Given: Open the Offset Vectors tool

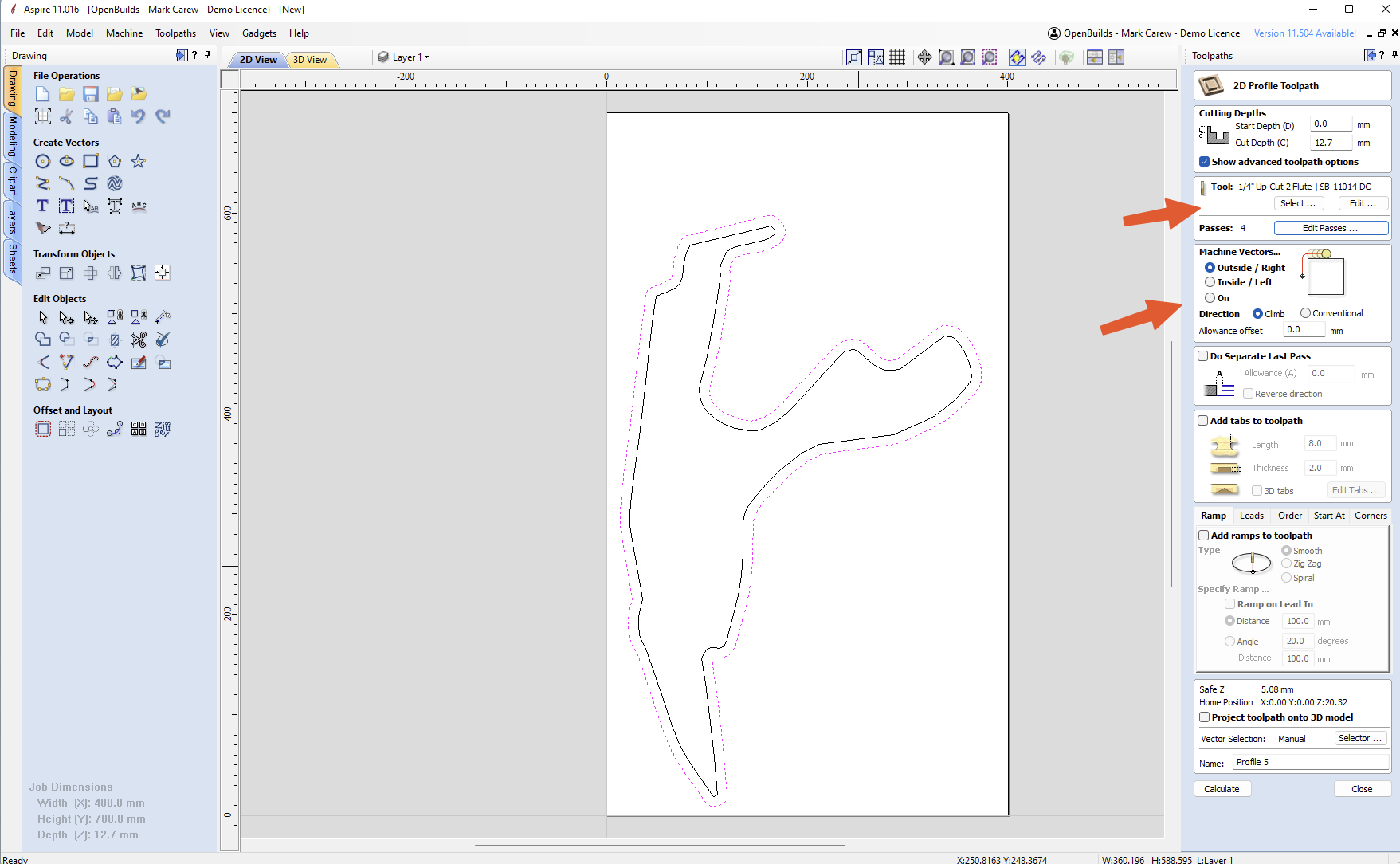Looking at the screenshot, I should tap(43, 429).
